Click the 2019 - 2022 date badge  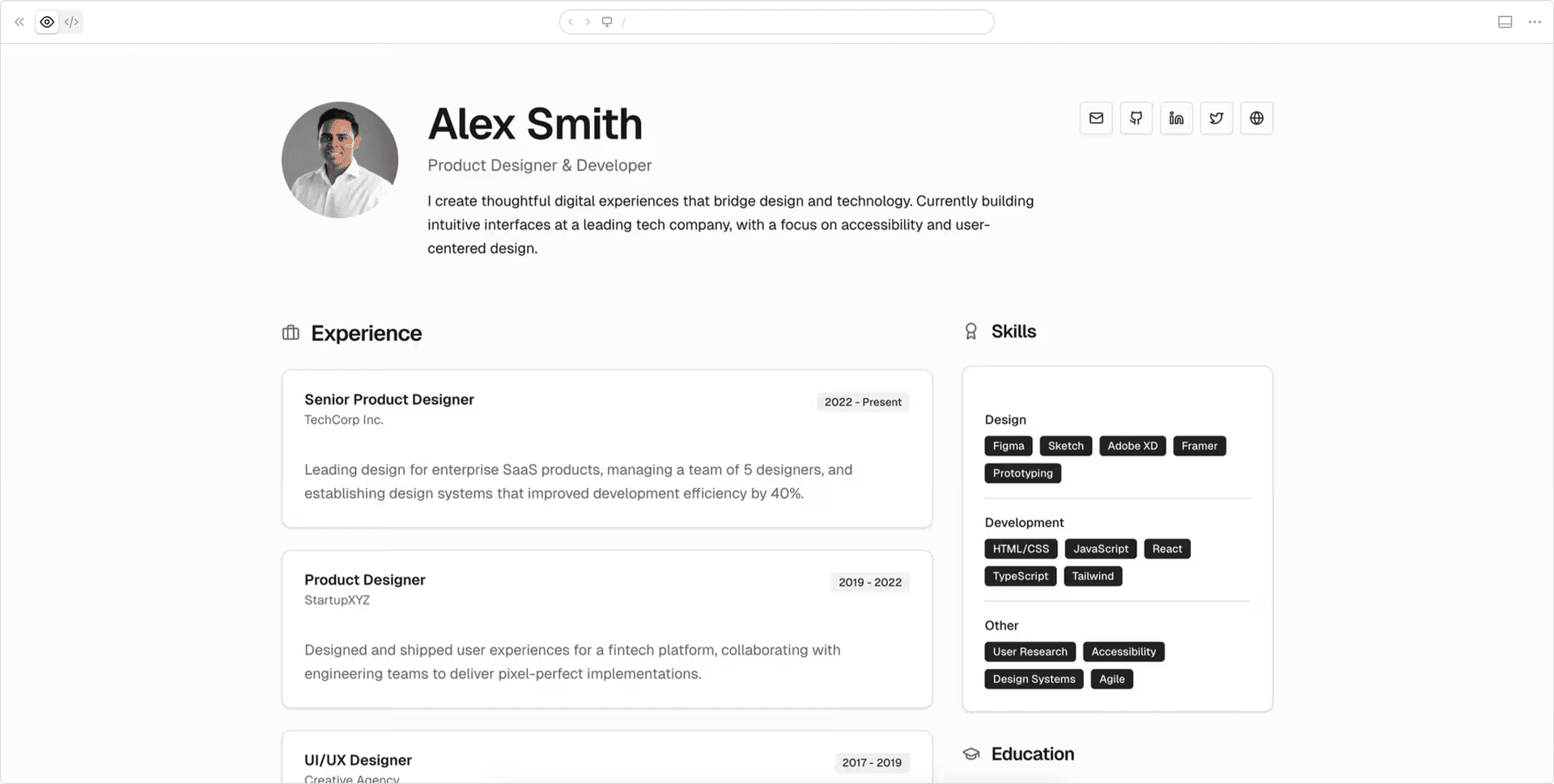coord(869,583)
